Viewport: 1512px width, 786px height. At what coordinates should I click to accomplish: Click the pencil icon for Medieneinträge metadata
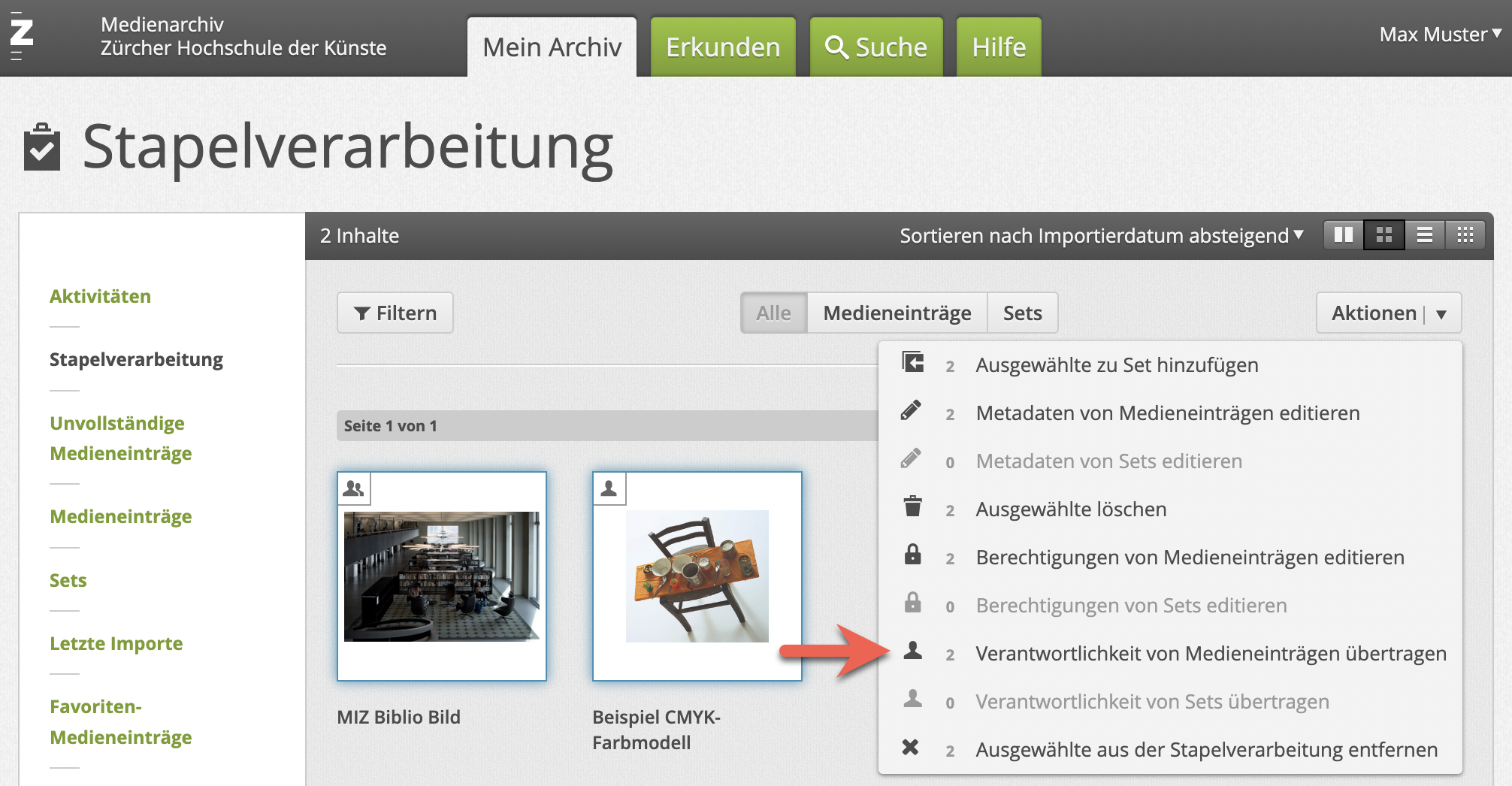[911, 411]
